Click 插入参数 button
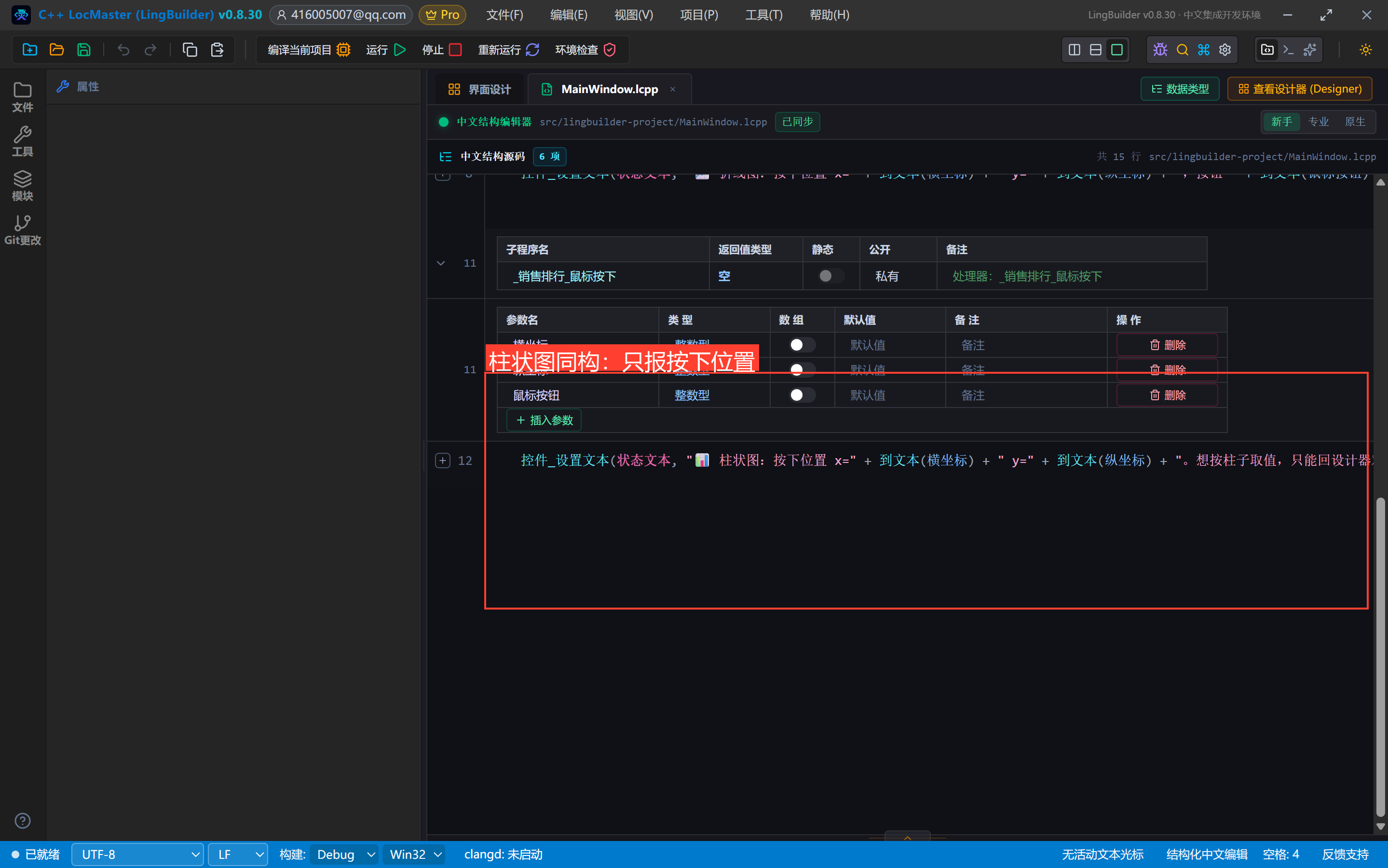 tap(544, 420)
